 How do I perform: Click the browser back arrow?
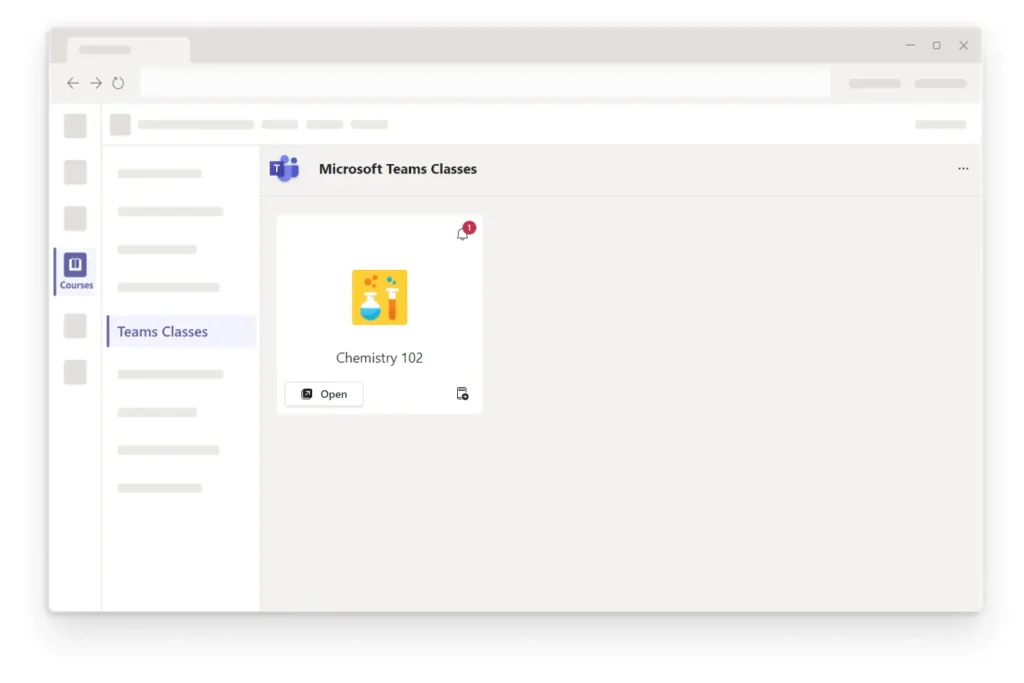(x=72, y=83)
